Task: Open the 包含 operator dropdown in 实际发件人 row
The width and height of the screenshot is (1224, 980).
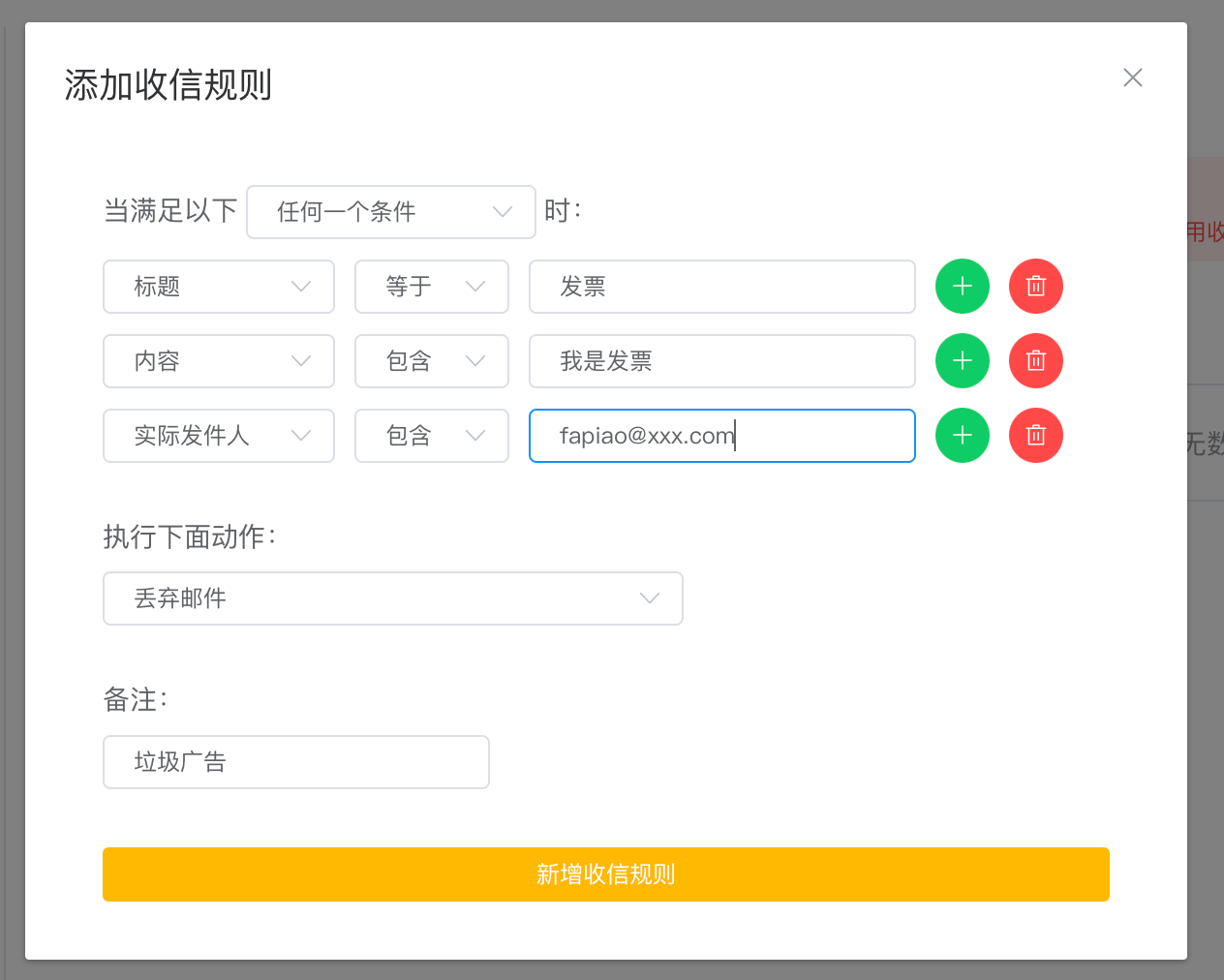Action: pyautogui.click(x=432, y=436)
